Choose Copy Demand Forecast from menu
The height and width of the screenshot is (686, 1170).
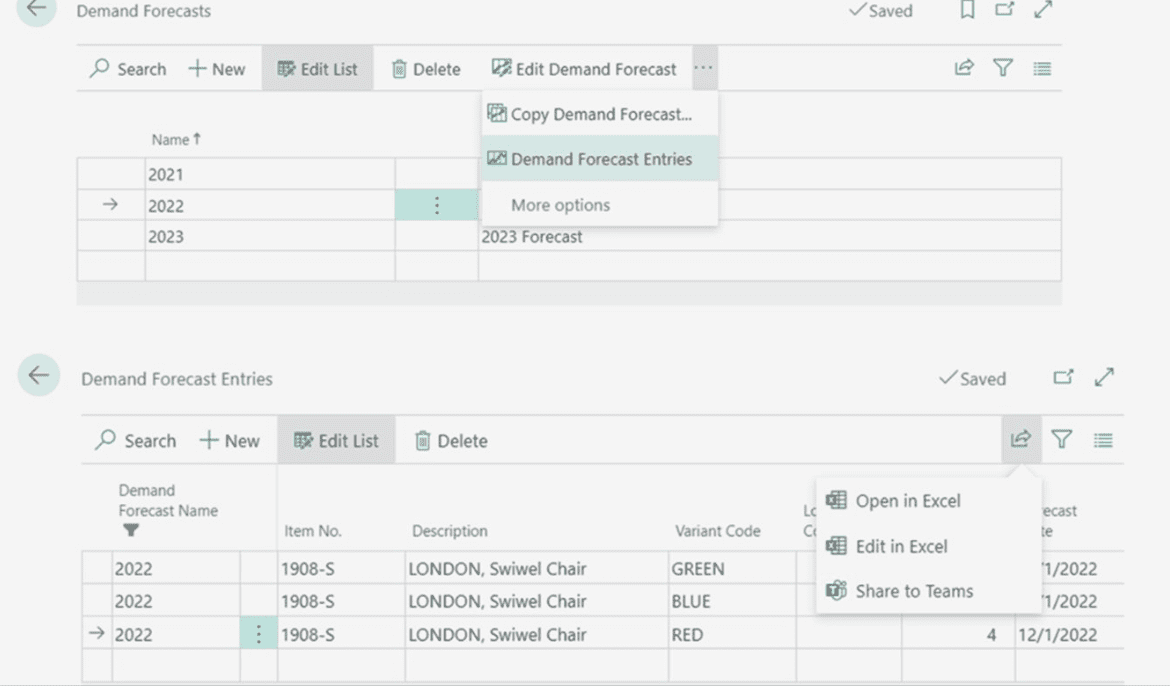tap(600, 114)
